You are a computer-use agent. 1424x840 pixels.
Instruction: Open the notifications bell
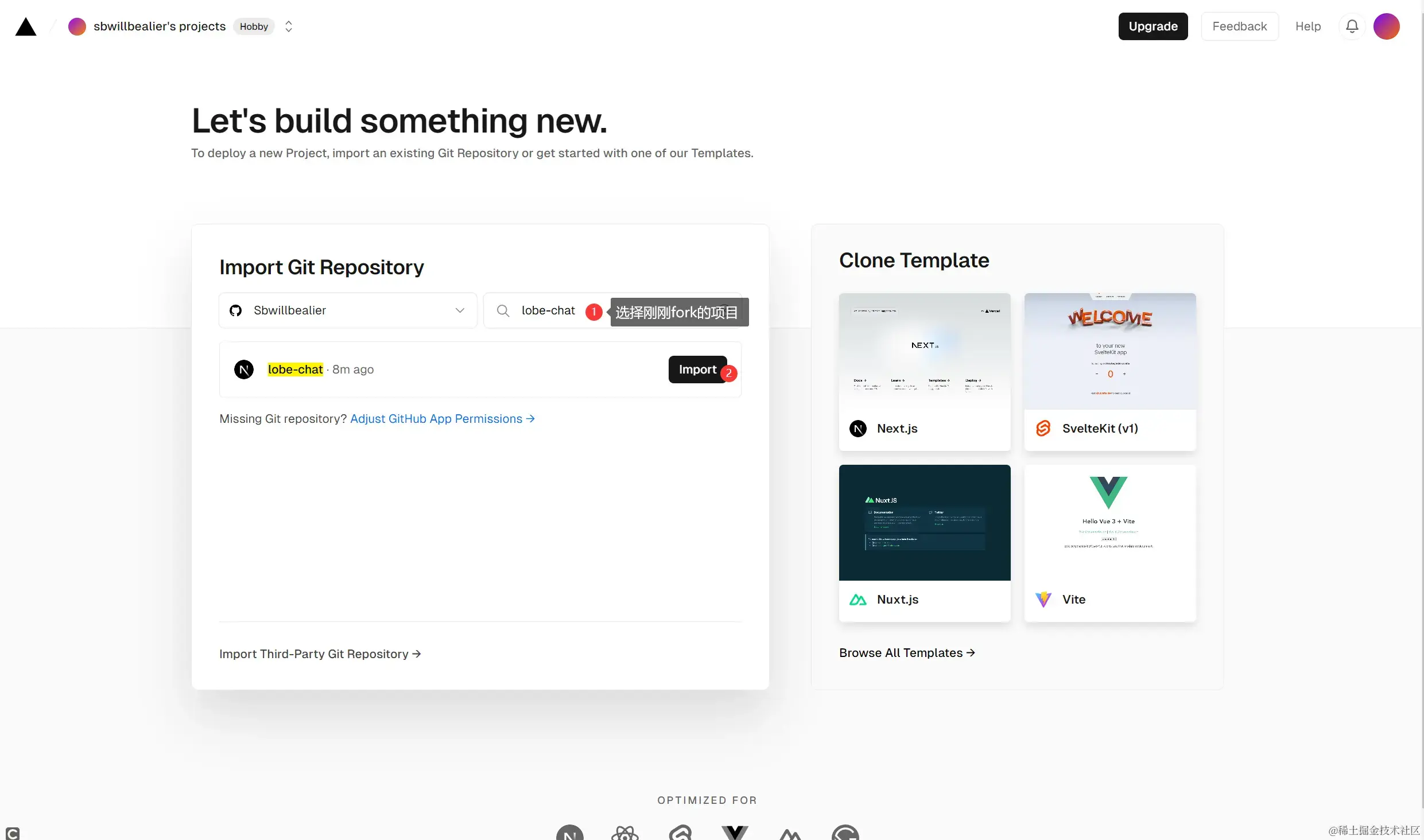tap(1352, 26)
